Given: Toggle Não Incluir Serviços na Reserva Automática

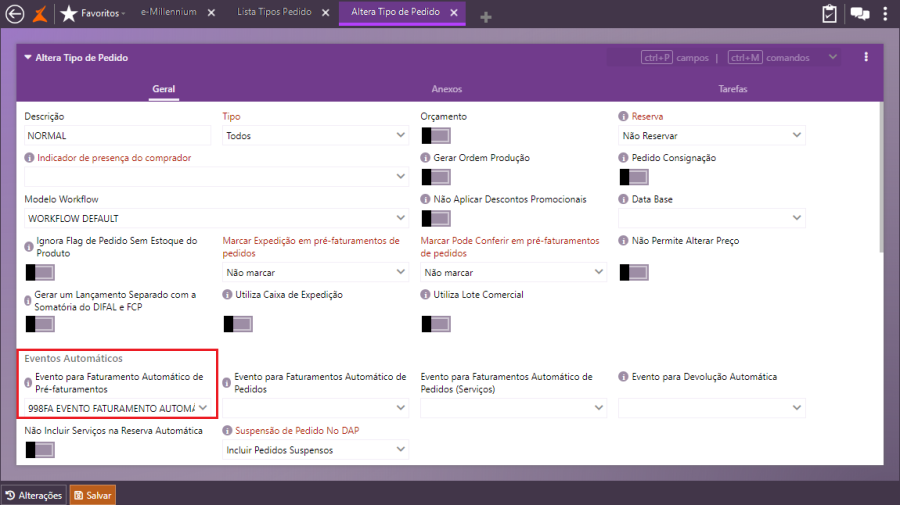Looking at the screenshot, I should point(40,450).
